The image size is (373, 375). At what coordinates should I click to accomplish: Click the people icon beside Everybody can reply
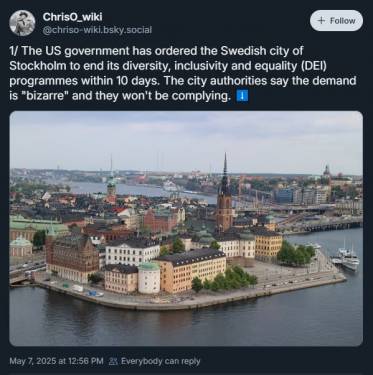(113, 361)
